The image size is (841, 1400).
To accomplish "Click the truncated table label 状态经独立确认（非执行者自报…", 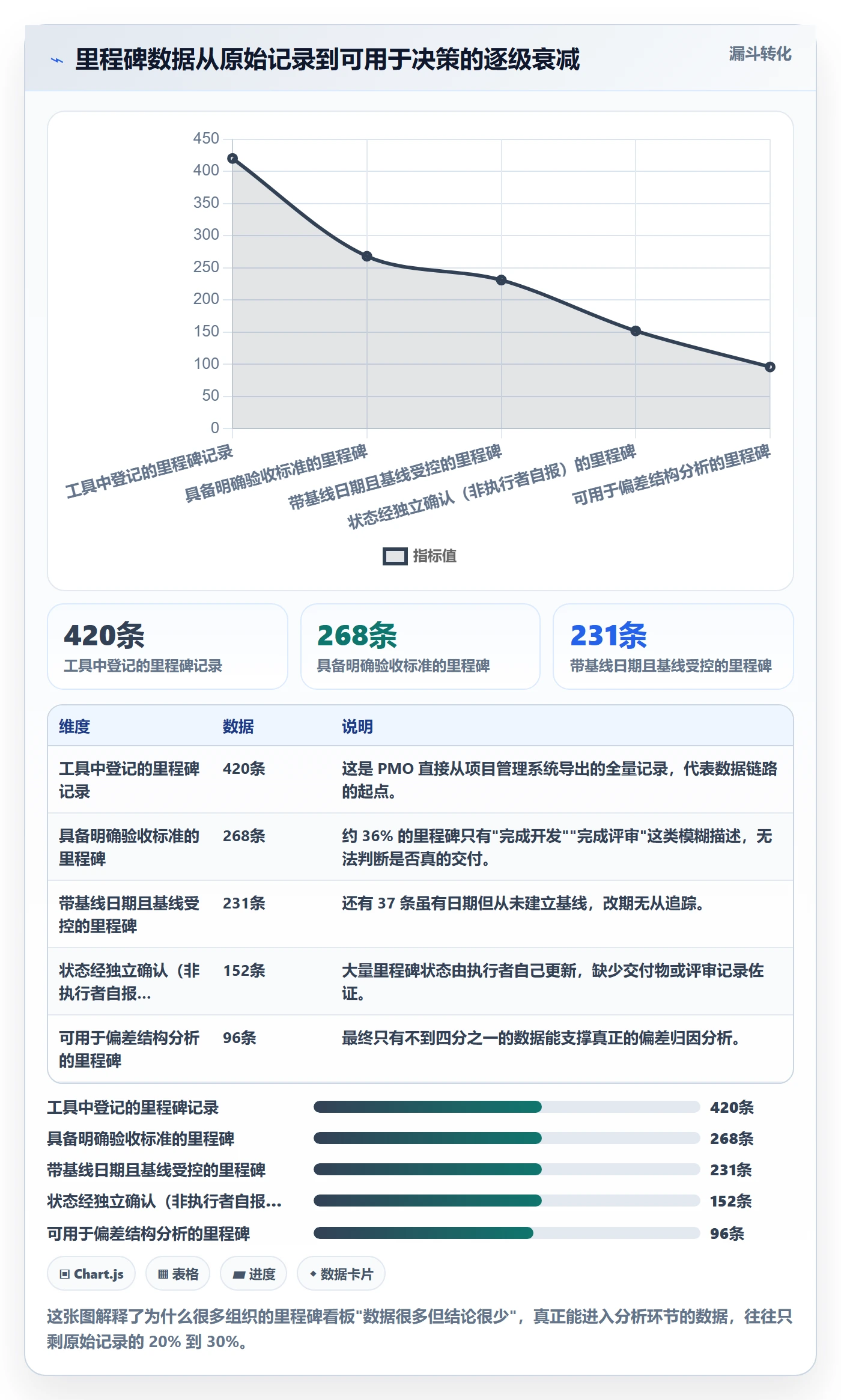I will point(129,982).
